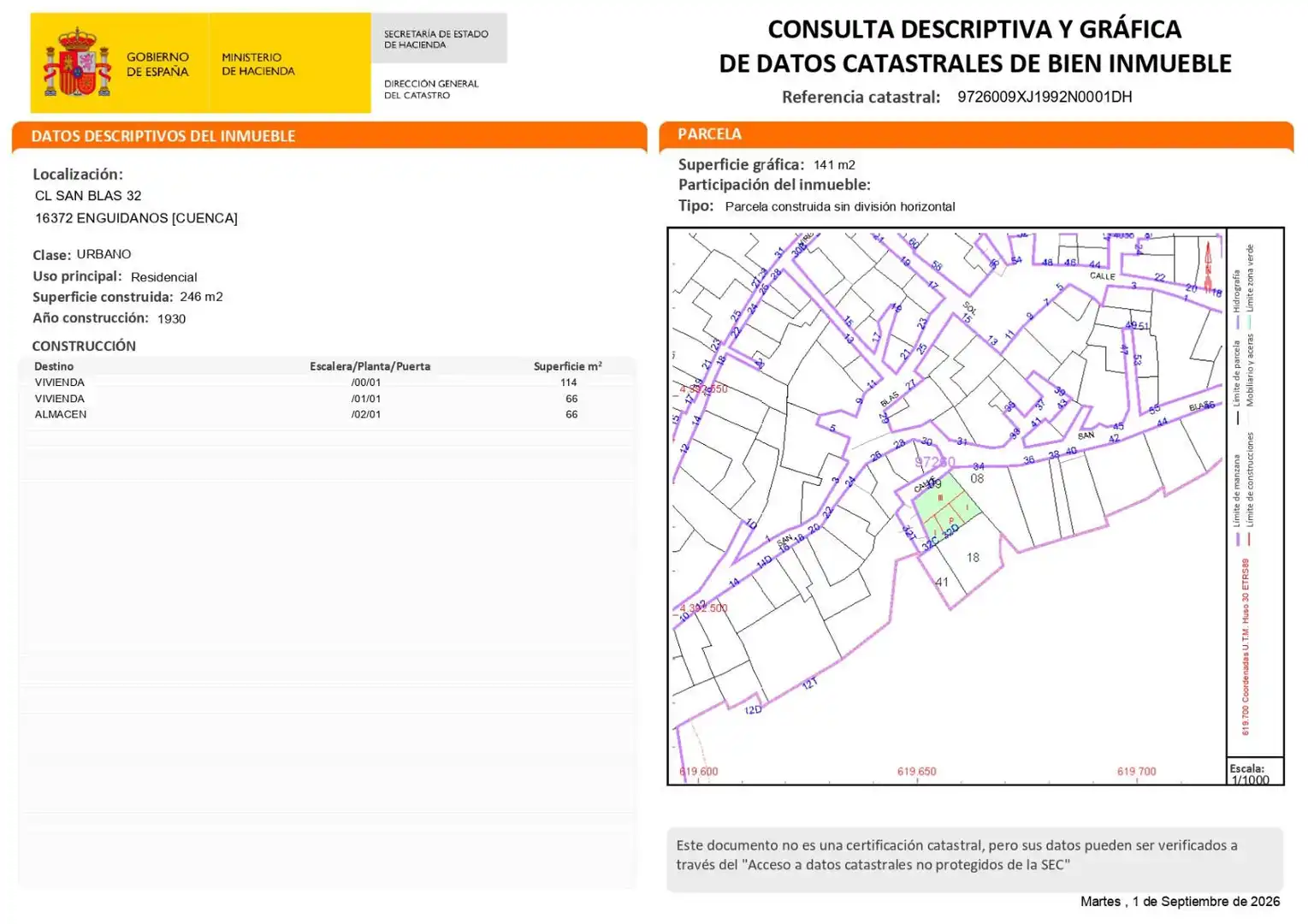Click 'DE DATOS CATASTRALES DE BIEN INMUEBLE' line

click(x=975, y=63)
